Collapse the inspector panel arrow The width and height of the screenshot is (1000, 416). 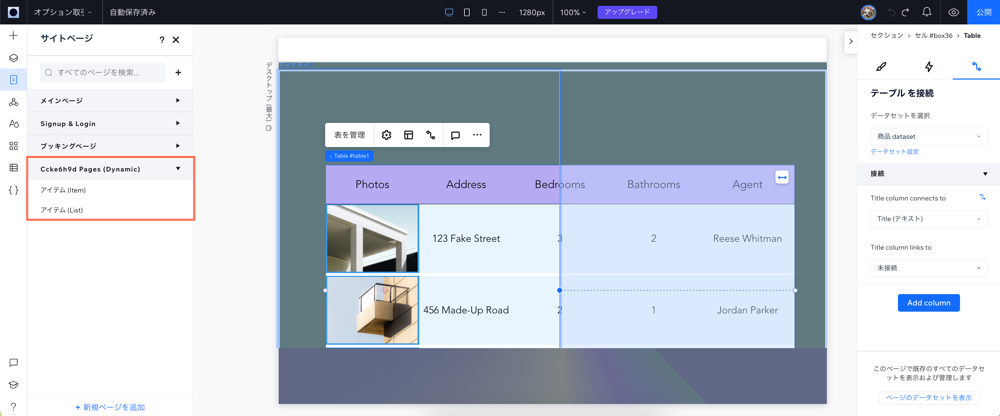(x=850, y=41)
